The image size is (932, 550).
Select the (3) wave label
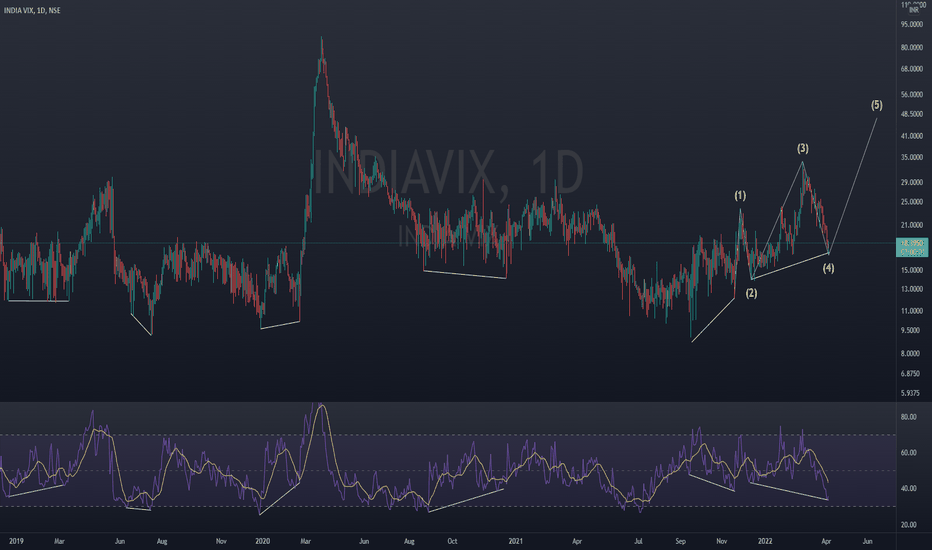(803, 148)
